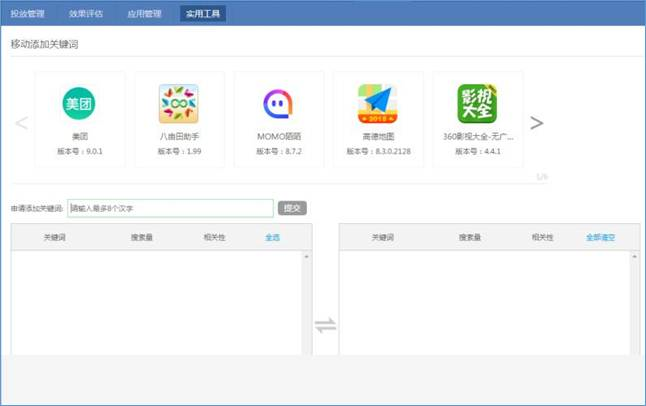This screenshot has width=646, height=406.
Task: Click the 全部清空 clear-all link
Action: click(599, 238)
